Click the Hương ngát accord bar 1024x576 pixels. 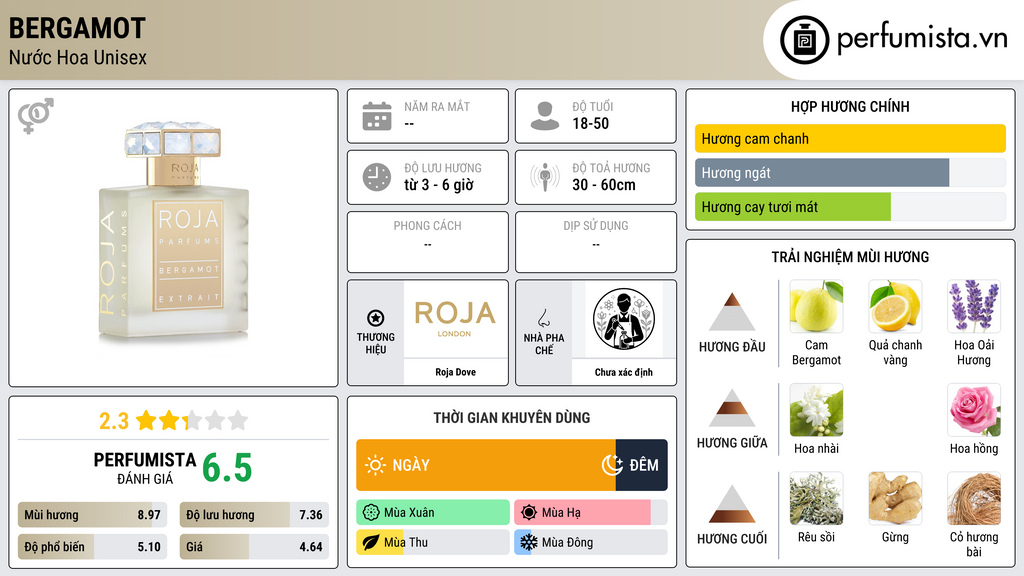(850, 172)
